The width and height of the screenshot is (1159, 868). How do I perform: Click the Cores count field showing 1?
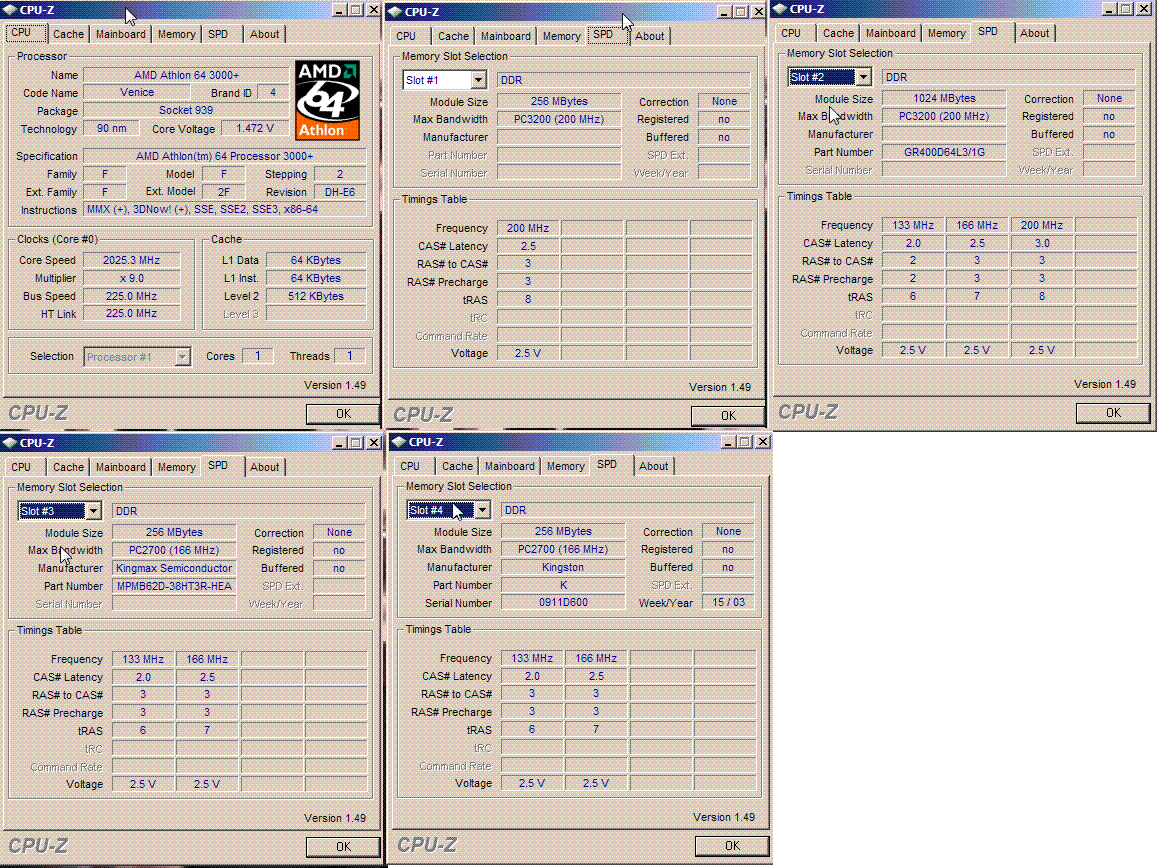point(257,356)
